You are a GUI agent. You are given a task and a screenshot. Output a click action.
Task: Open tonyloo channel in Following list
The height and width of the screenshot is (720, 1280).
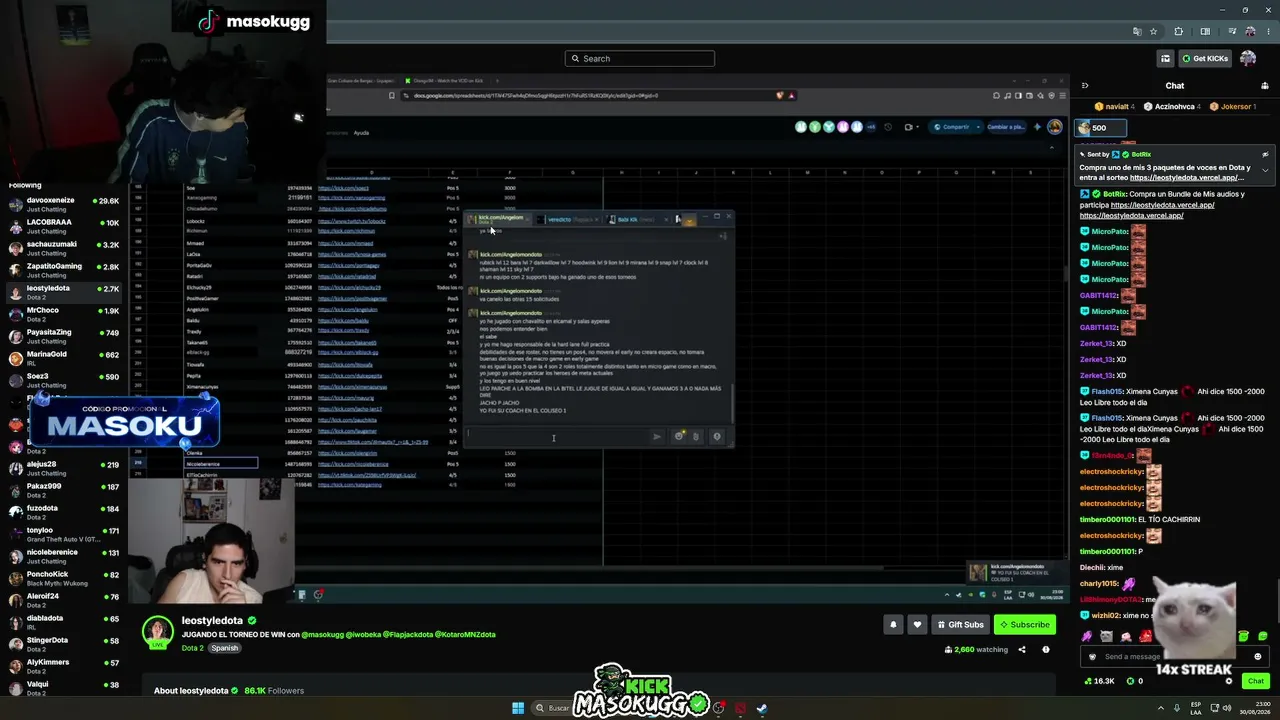63,534
